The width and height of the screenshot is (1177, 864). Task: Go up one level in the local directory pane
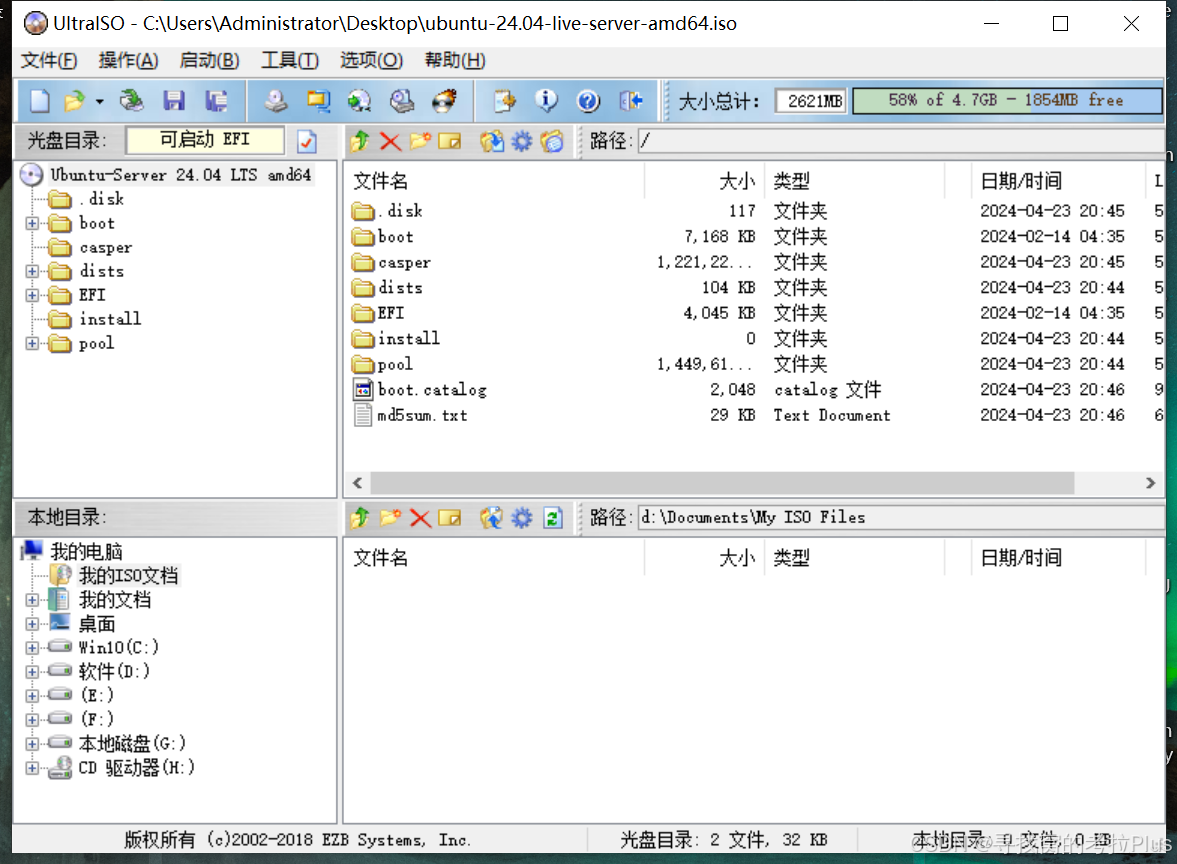(x=360, y=518)
